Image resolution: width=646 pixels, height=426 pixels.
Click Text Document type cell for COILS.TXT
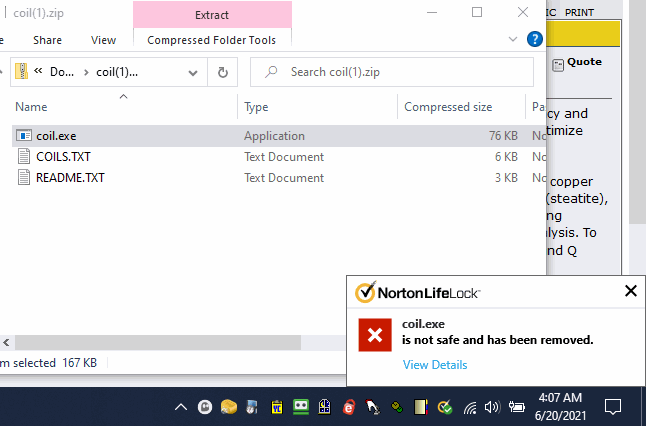coord(284,157)
